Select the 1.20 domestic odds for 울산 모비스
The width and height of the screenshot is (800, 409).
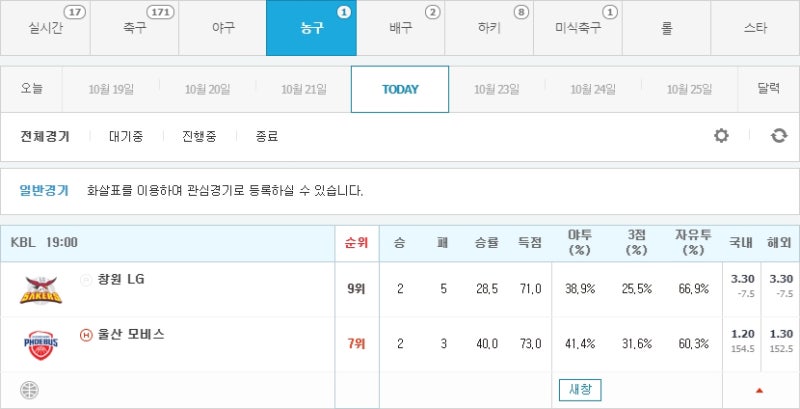(x=742, y=335)
